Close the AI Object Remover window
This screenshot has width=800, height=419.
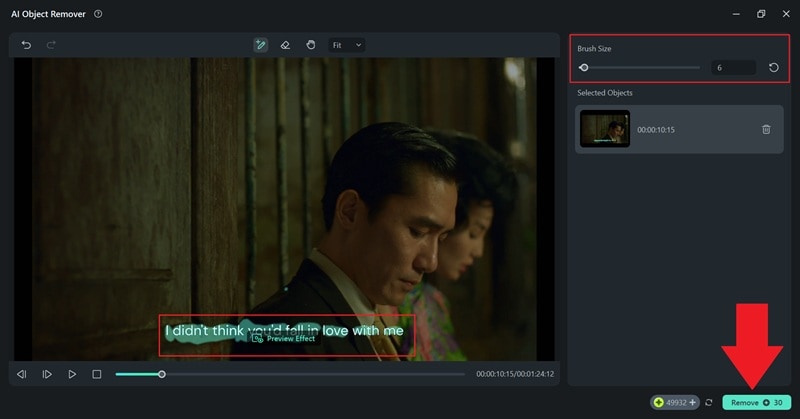click(x=786, y=14)
